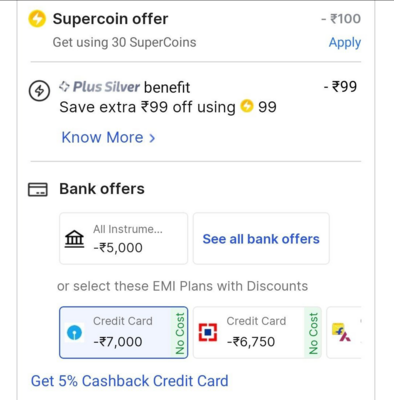The height and width of the screenshot is (400, 394).
Task: Click the HDFC logo on Credit Card plan
Action: coord(208,332)
